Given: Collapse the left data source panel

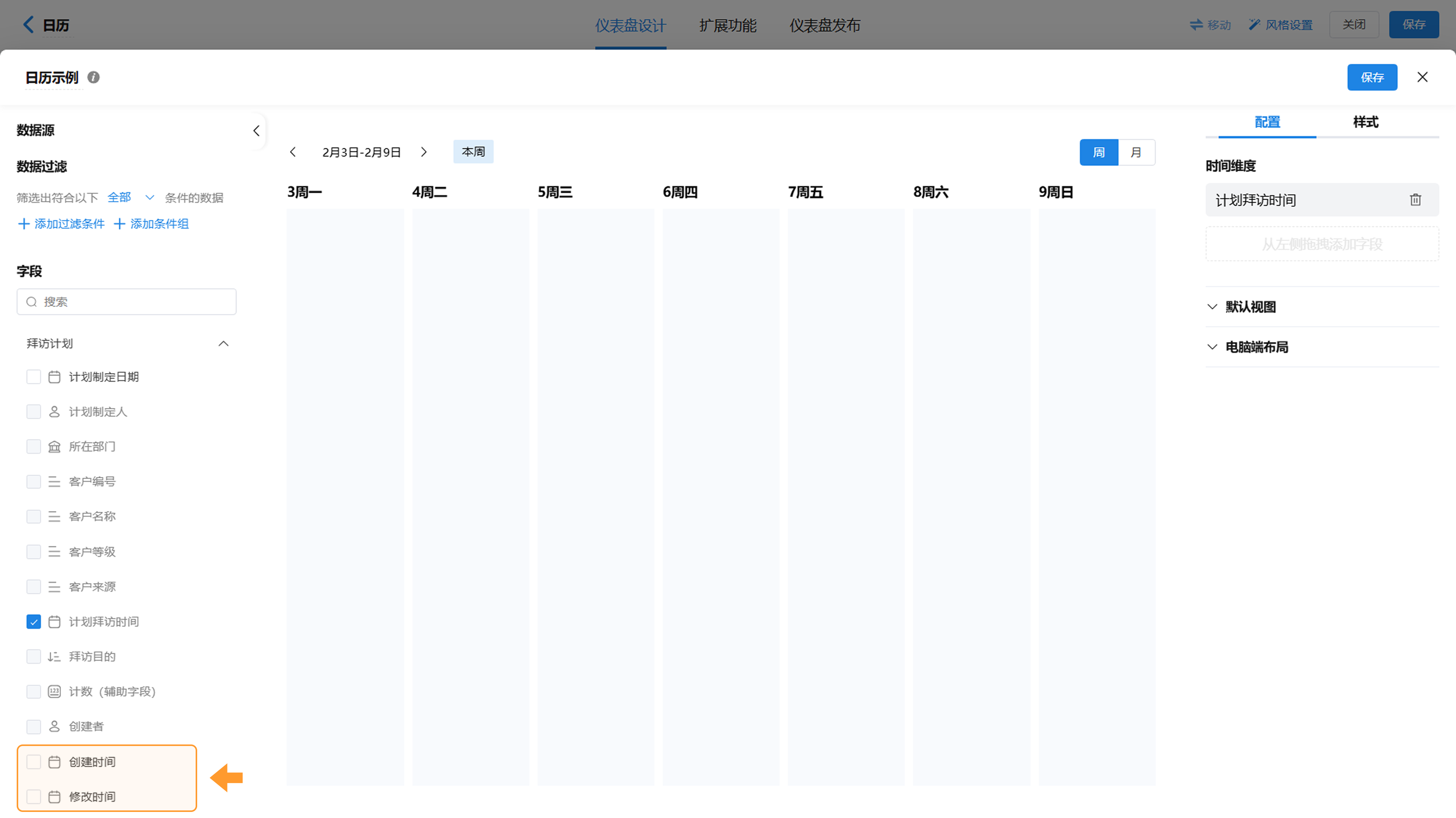Looking at the screenshot, I should click(x=256, y=130).
